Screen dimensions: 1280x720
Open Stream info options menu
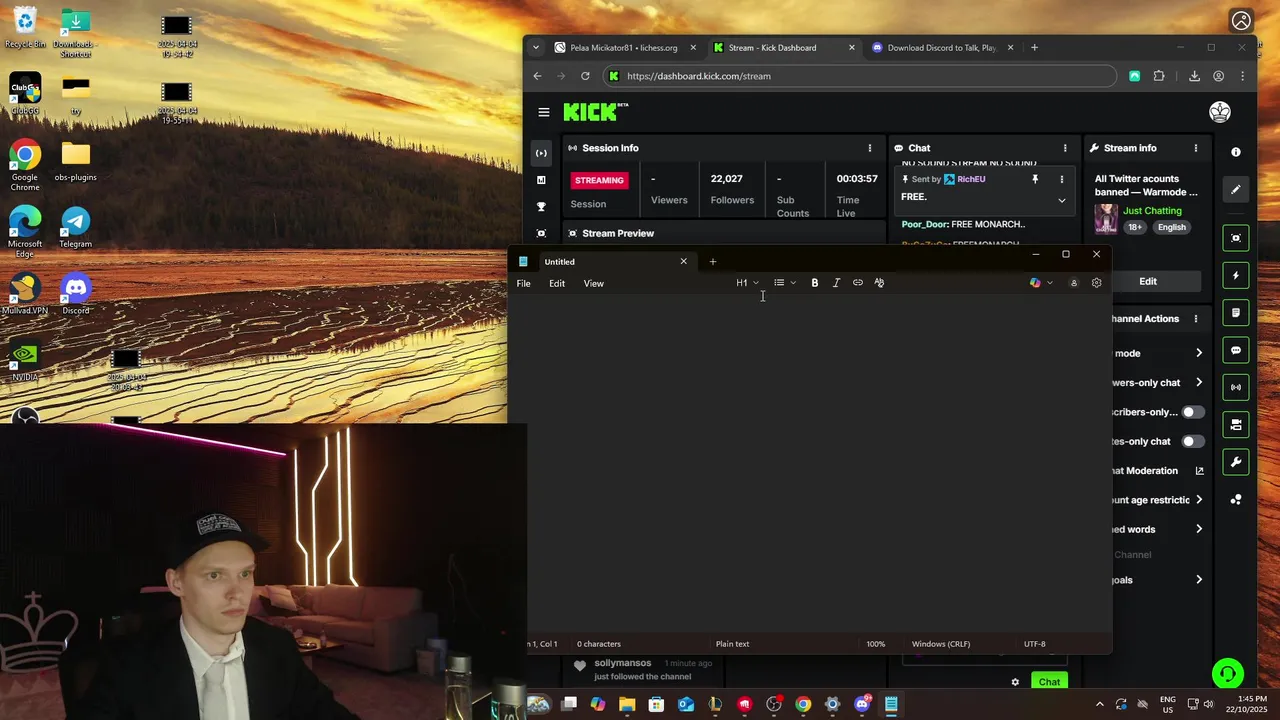(1195, 148)
